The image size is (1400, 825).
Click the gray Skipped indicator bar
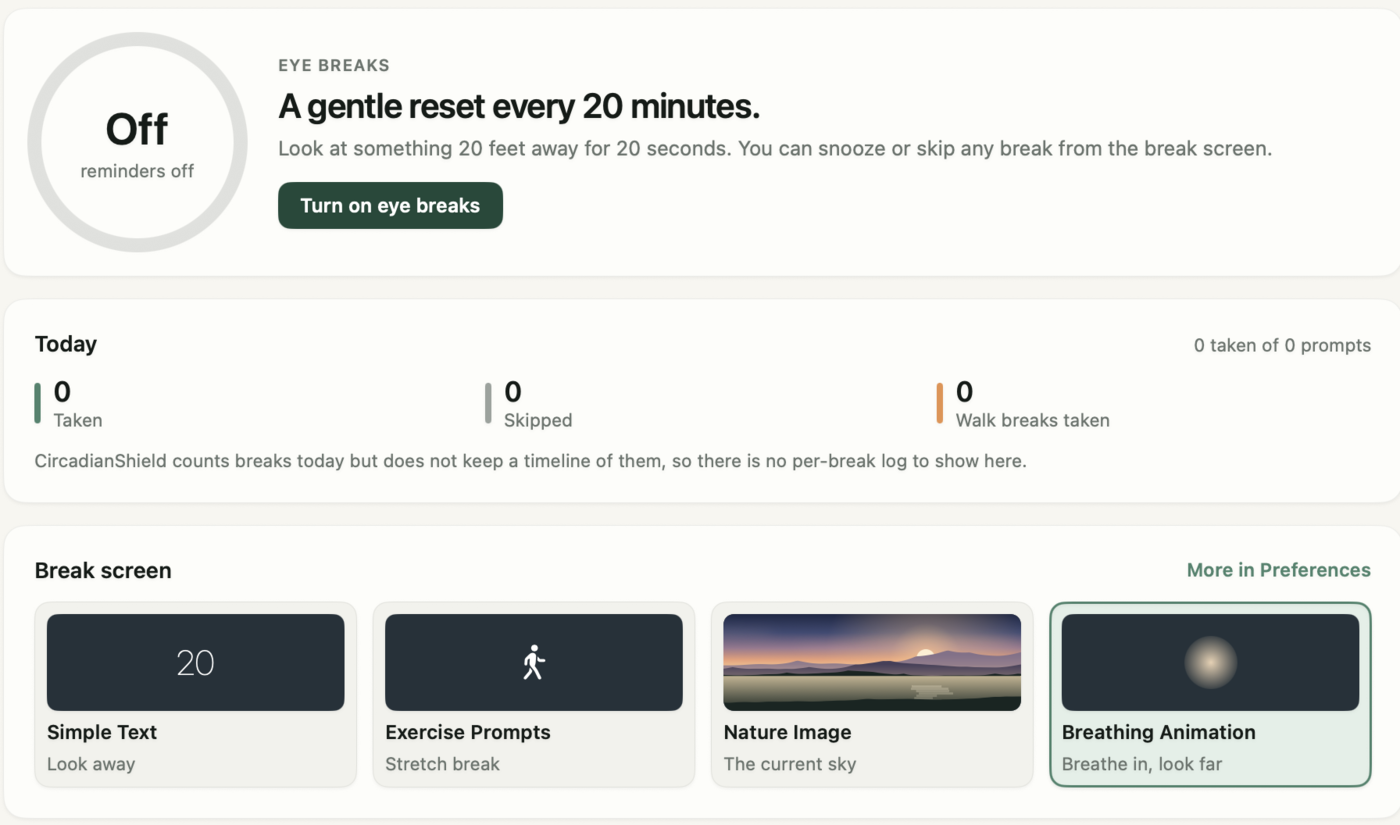[488, 403]
